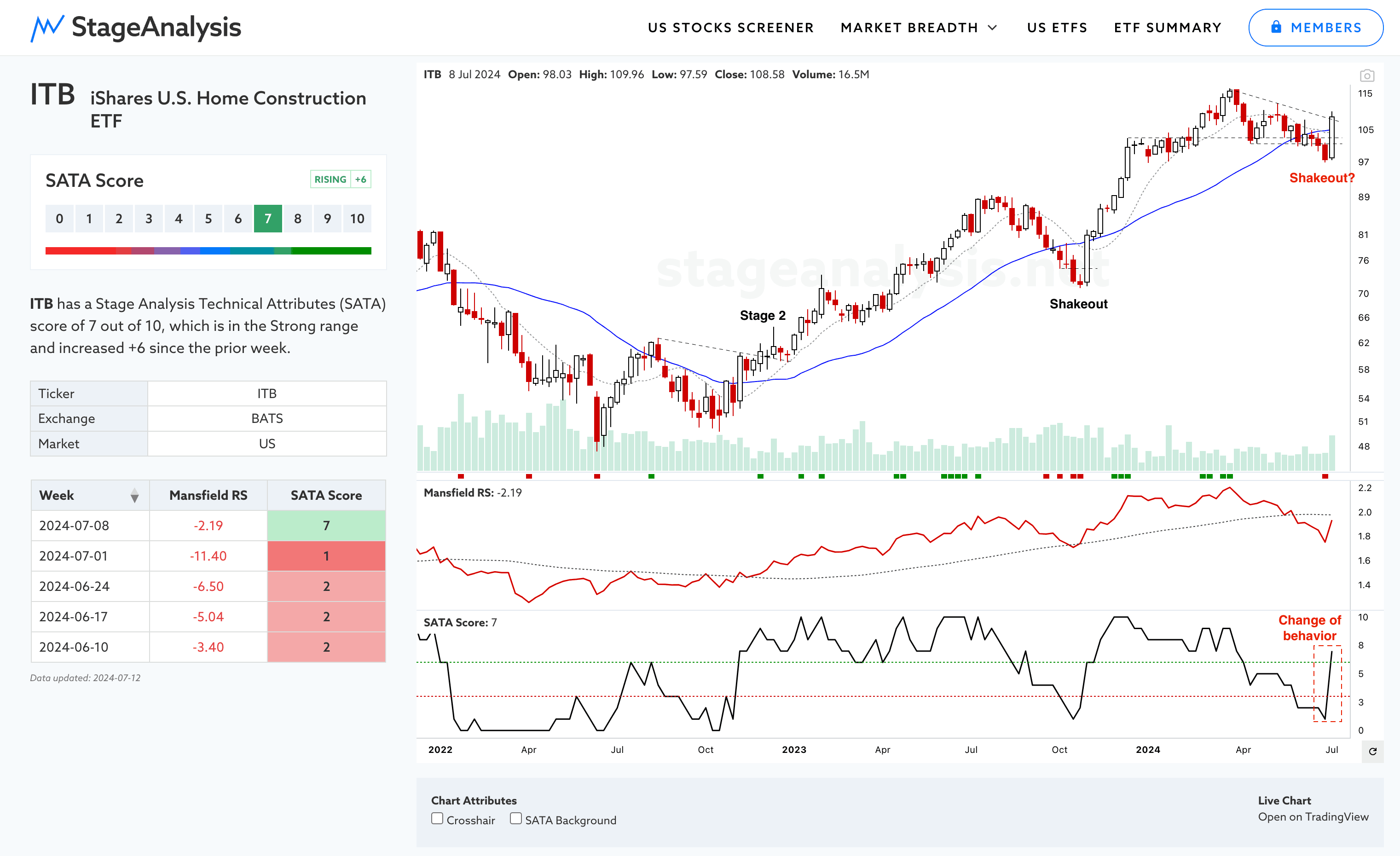Click the SATA Score column header
This screenshot has height=856, width=1400.
coord(326,495)
